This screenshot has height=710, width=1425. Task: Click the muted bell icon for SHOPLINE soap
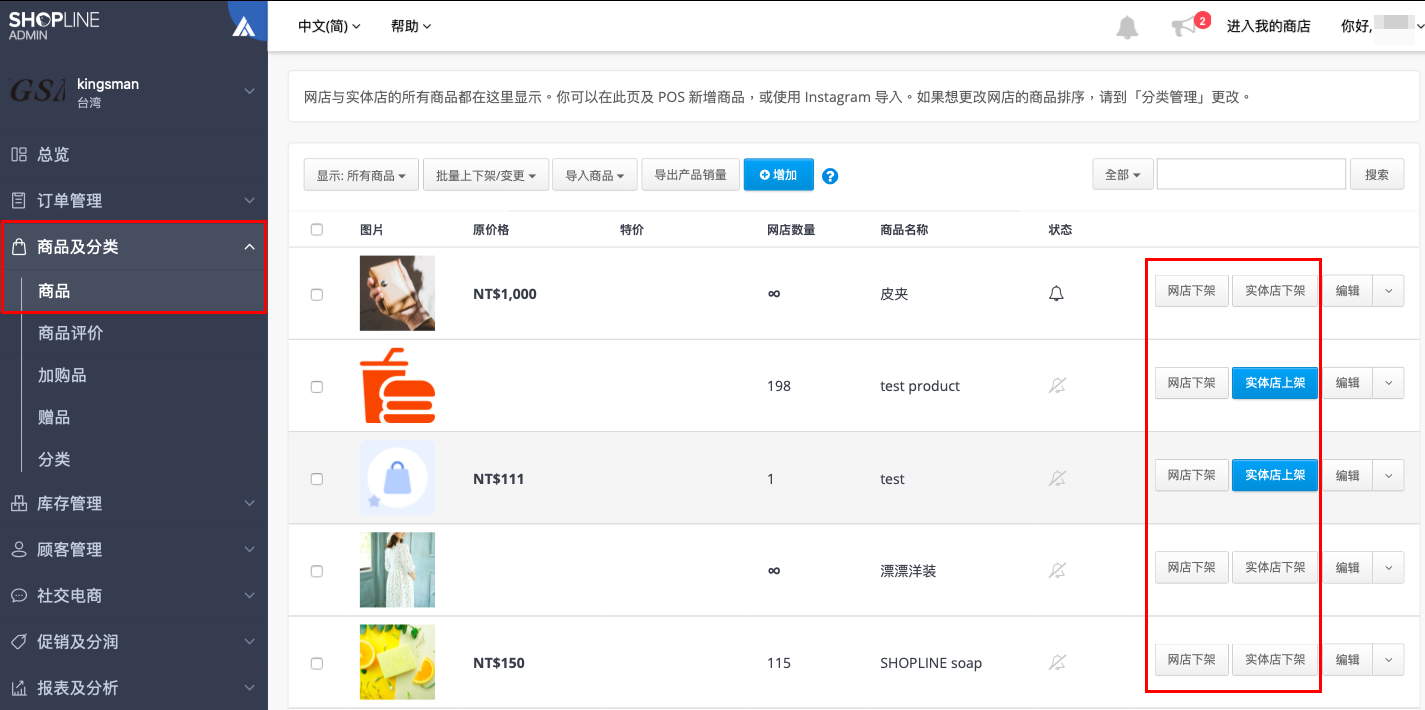(x=1057, y=663)
